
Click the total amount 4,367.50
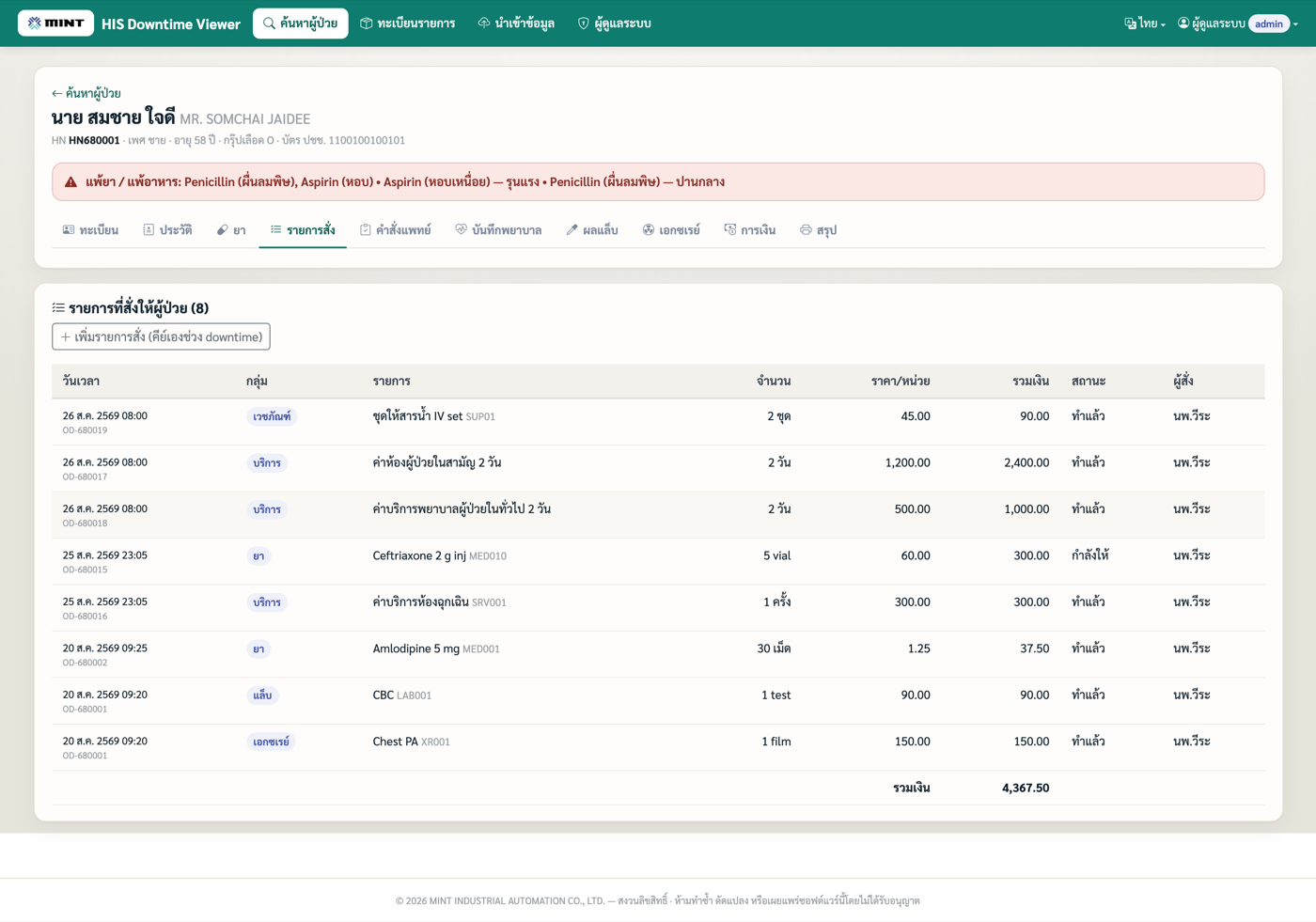pyautogui.click(x=1026, y=788)
